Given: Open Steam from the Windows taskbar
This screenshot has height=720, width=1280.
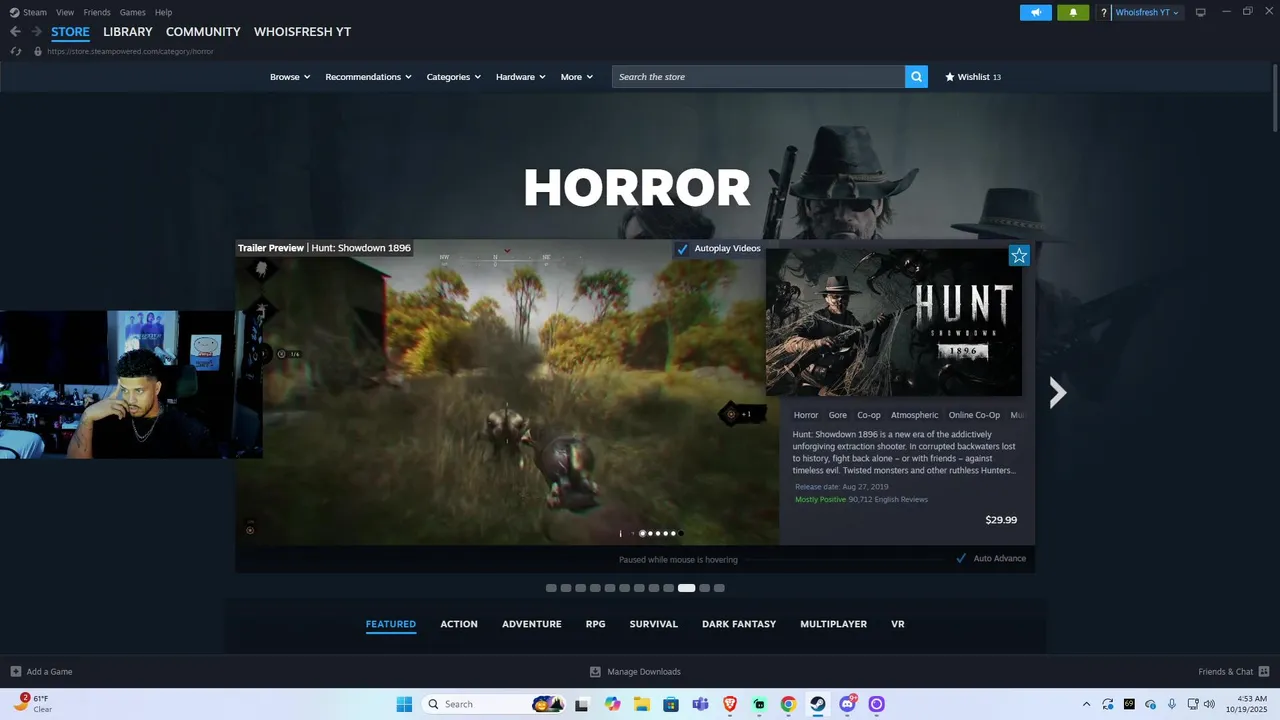Looking at the screenshot, I should tap(818, 704).
